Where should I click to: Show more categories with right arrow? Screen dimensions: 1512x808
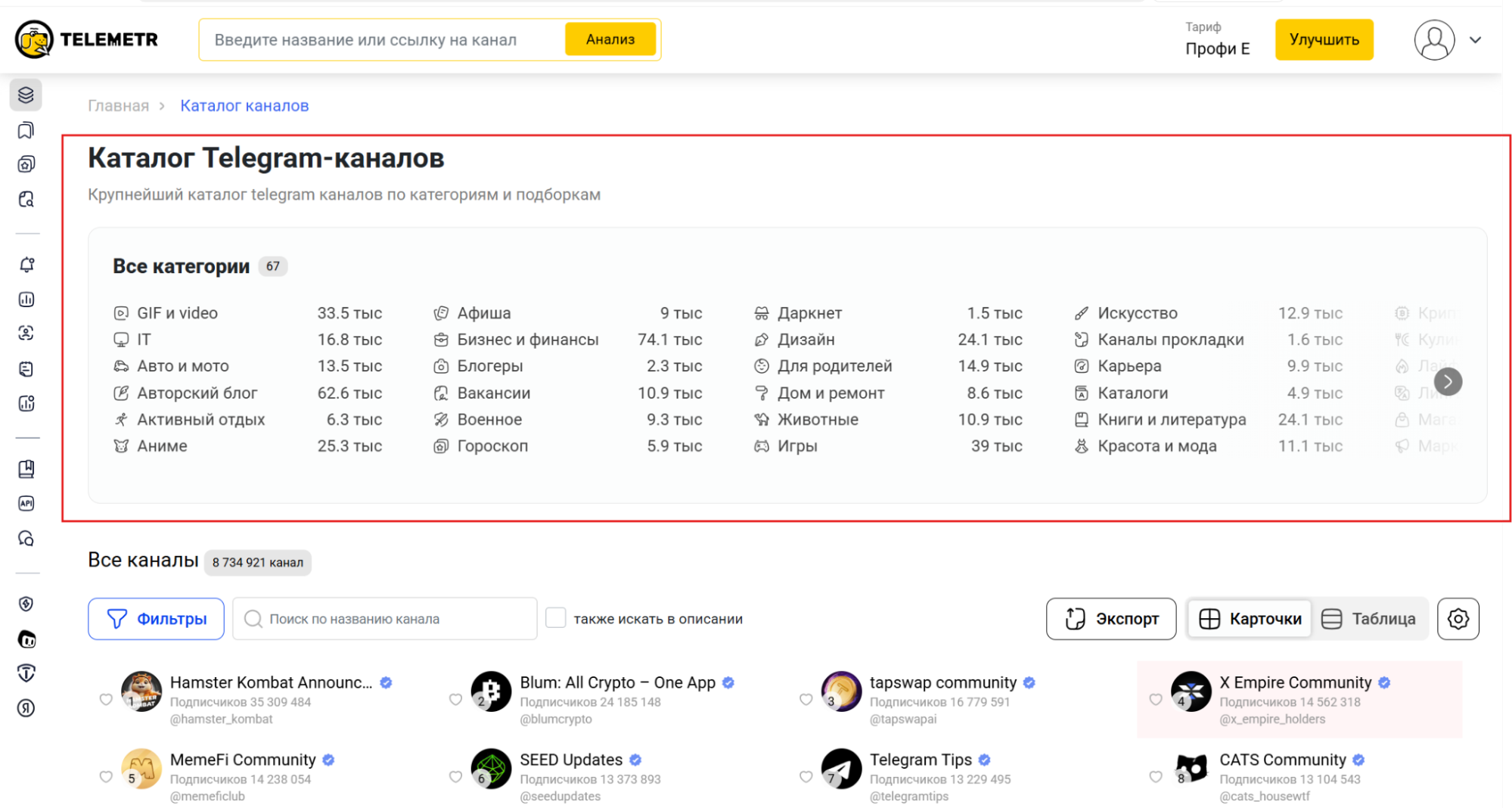1448,382
